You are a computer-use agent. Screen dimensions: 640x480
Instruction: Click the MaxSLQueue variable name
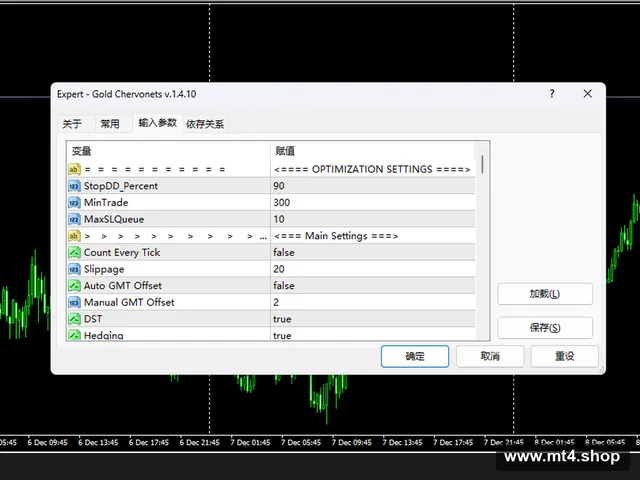114,219
